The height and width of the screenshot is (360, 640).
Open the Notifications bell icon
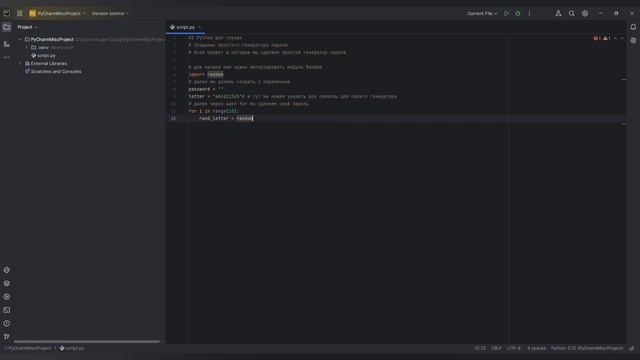[x=633, y=27]
